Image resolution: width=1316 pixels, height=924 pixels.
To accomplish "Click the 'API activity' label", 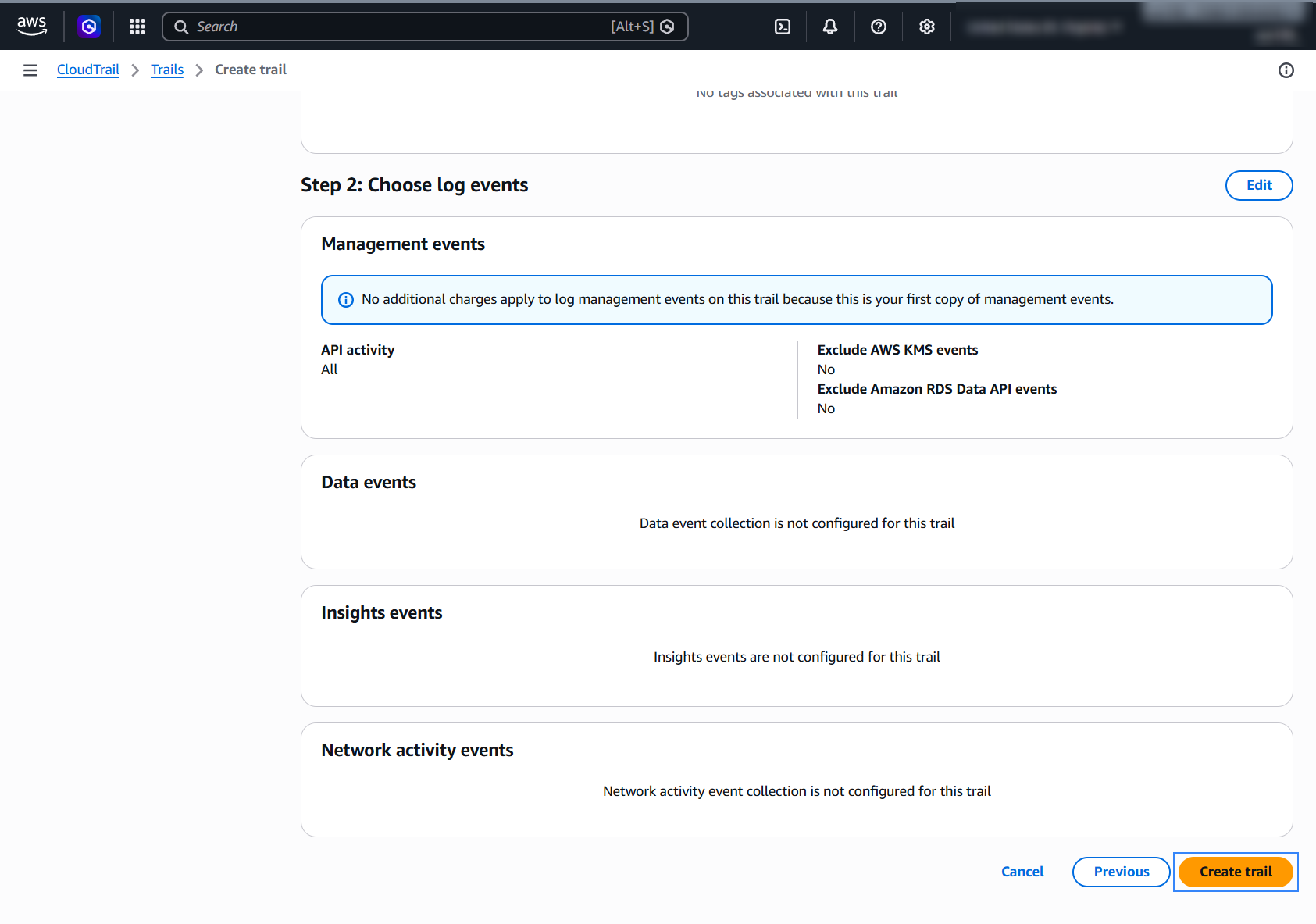I will pos(358,350).
